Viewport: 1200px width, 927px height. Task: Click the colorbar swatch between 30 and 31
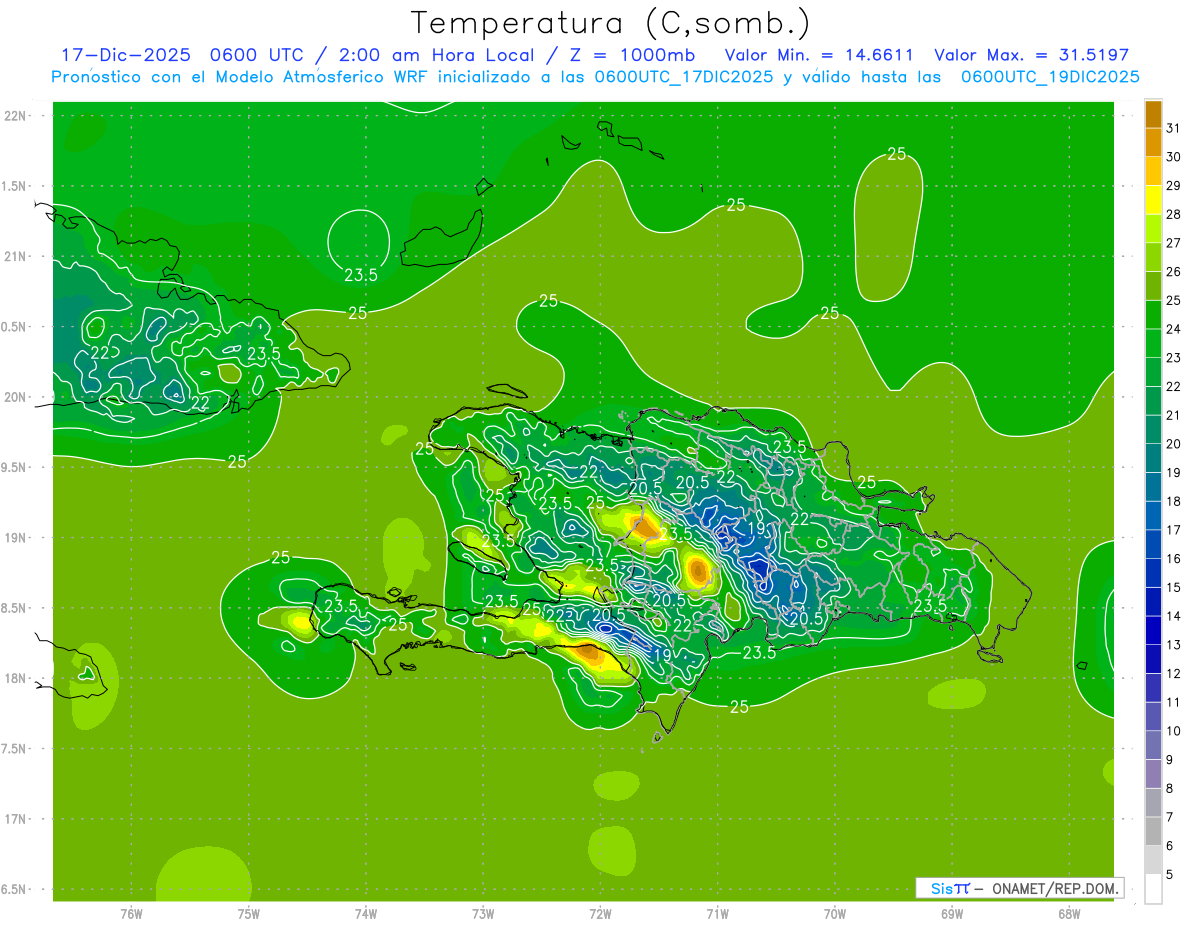1153,142
